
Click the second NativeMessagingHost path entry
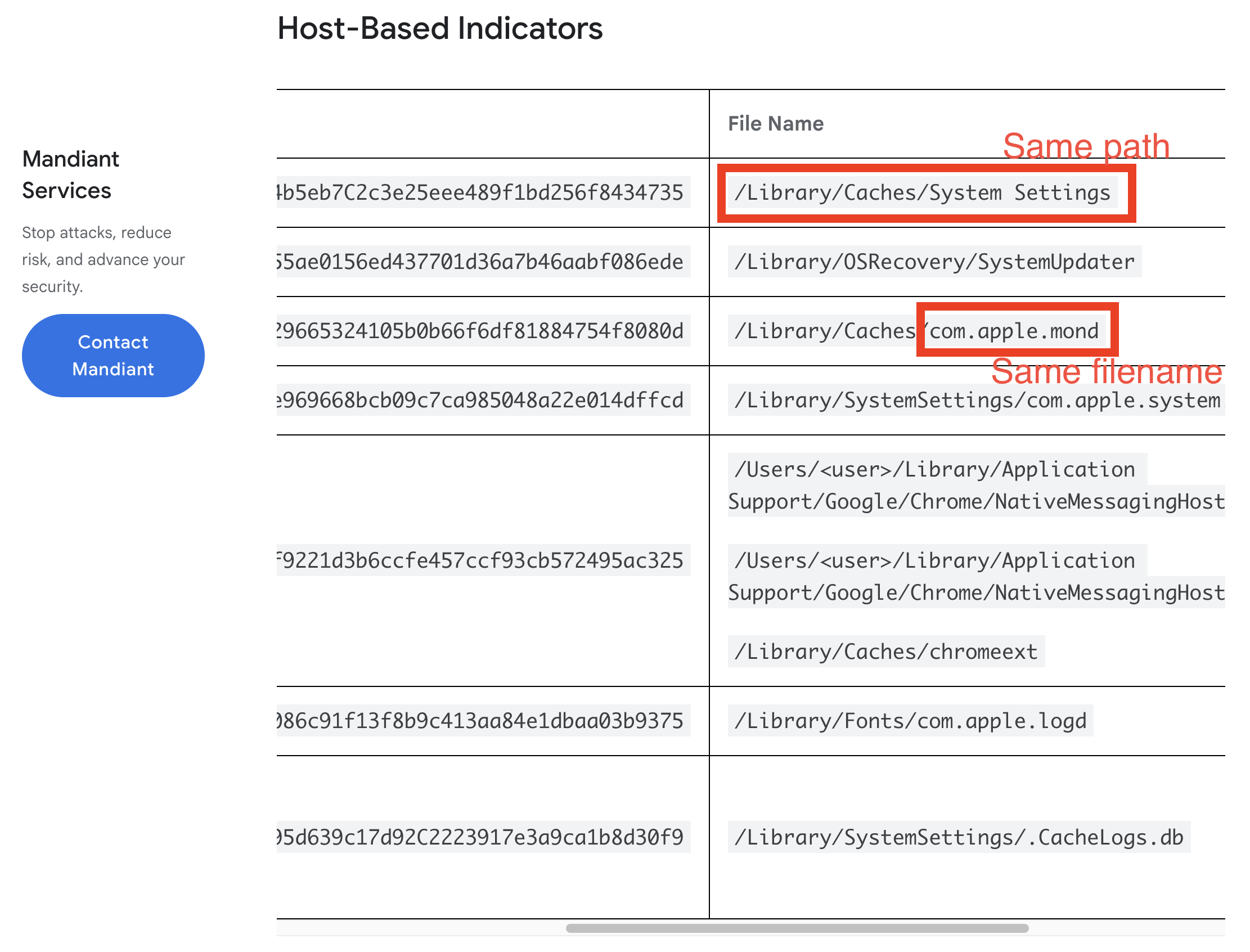pos(975,592)
